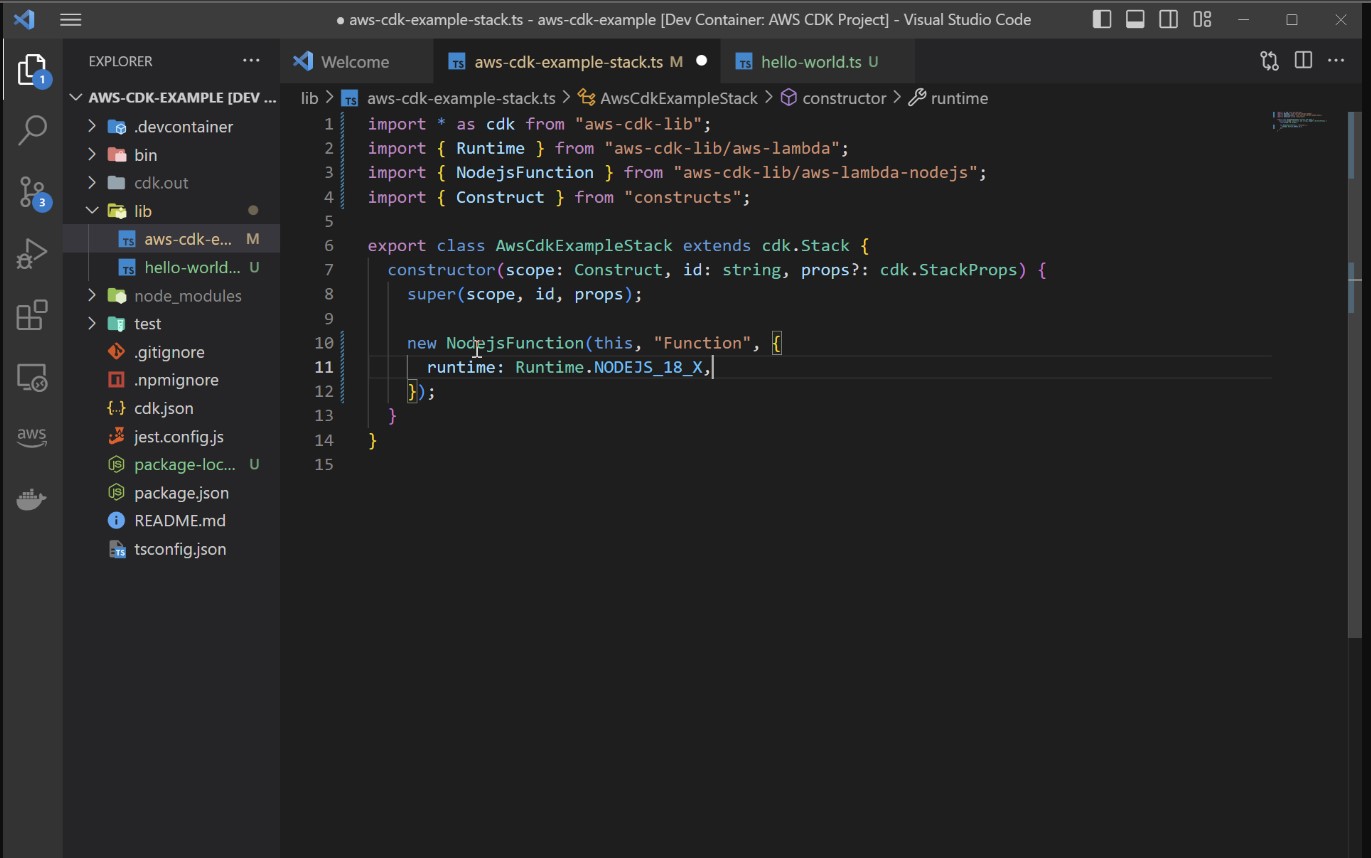
Task: Click unsaved dot on aws-cdk-example-stack.ts tab
Action: 701,61
